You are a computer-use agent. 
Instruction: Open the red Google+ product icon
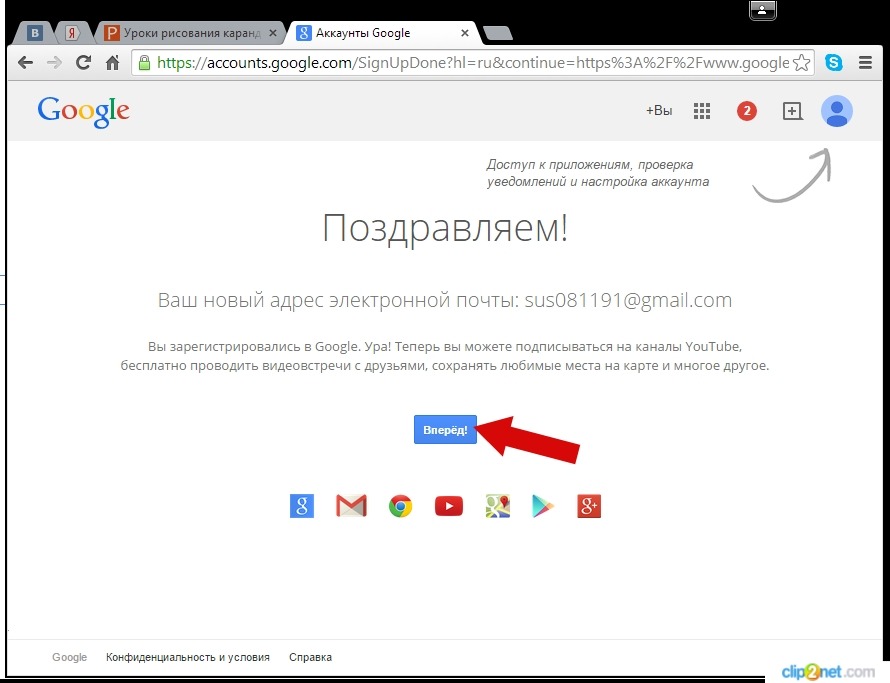pyautogui.click(x=589, y=506)
